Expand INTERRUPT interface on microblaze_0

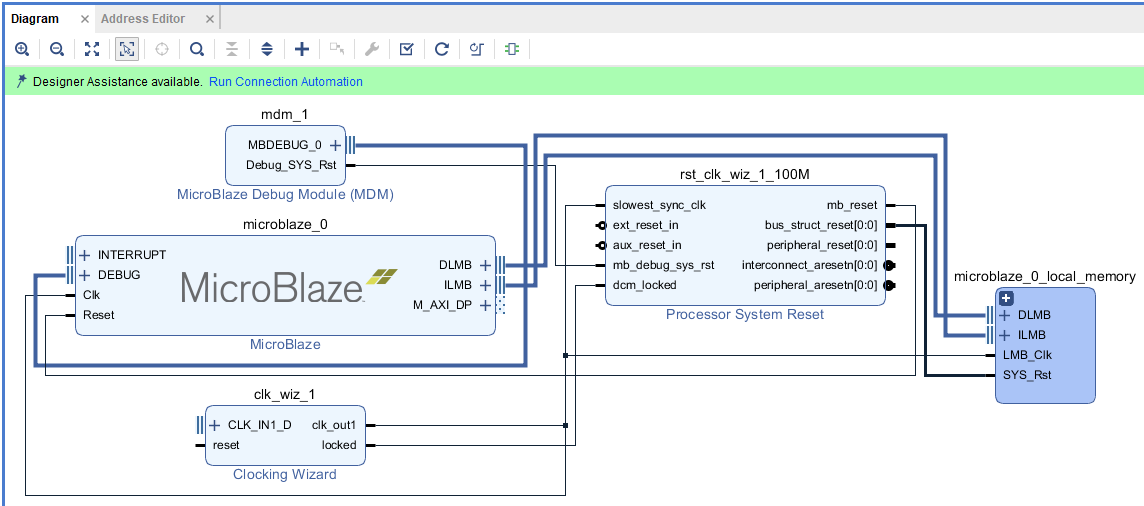(x=85, y=255)
